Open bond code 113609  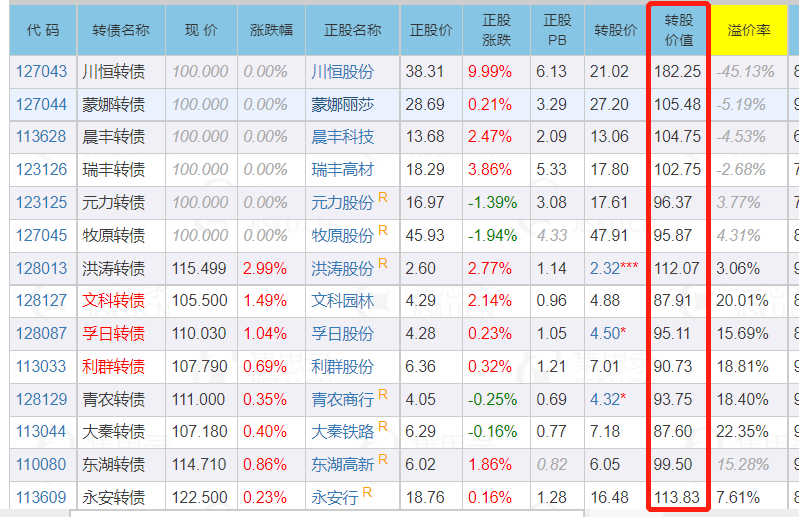click(x=41, y=497)
